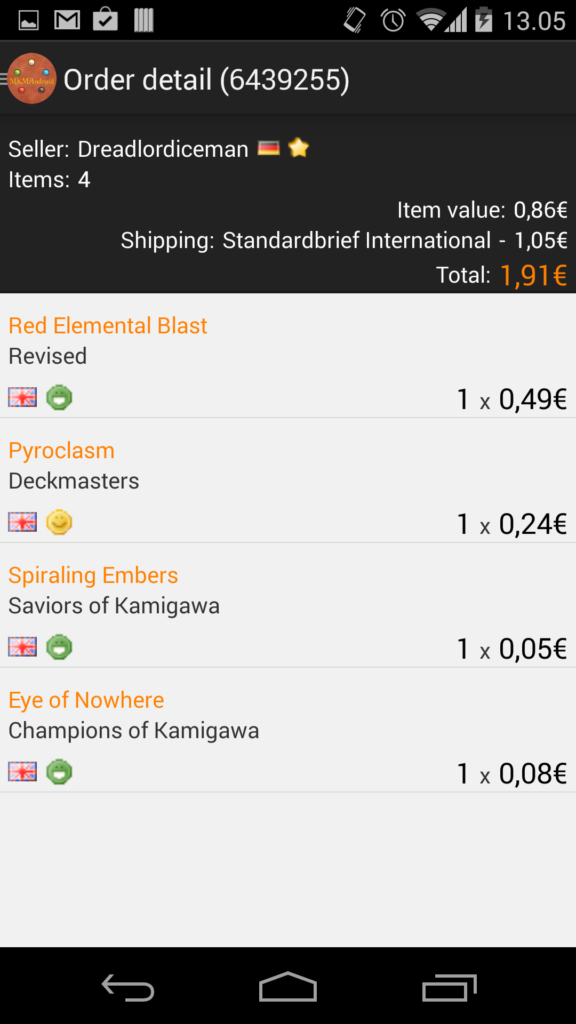576x1024 pixels.
Task: Tap the green condition icon on Spiraling Embers
Action: tap(59, 647)
